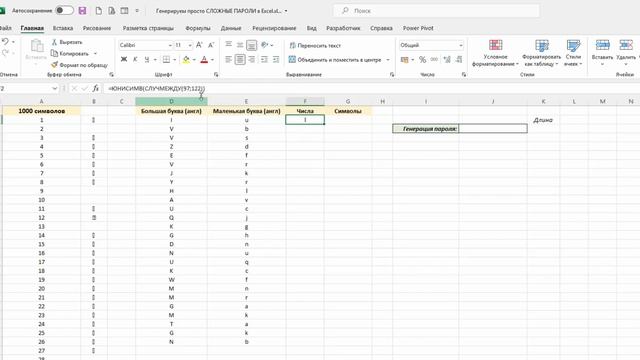This screenshot has width=640, height=360.
Task: Click the Borders icon
Action: 167,60
